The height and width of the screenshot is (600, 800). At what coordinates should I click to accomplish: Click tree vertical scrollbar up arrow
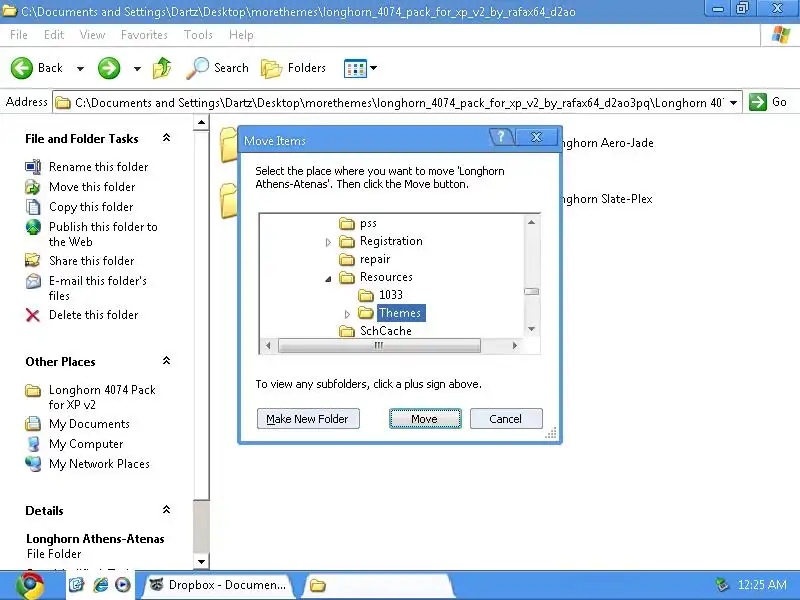pos(532,222)
